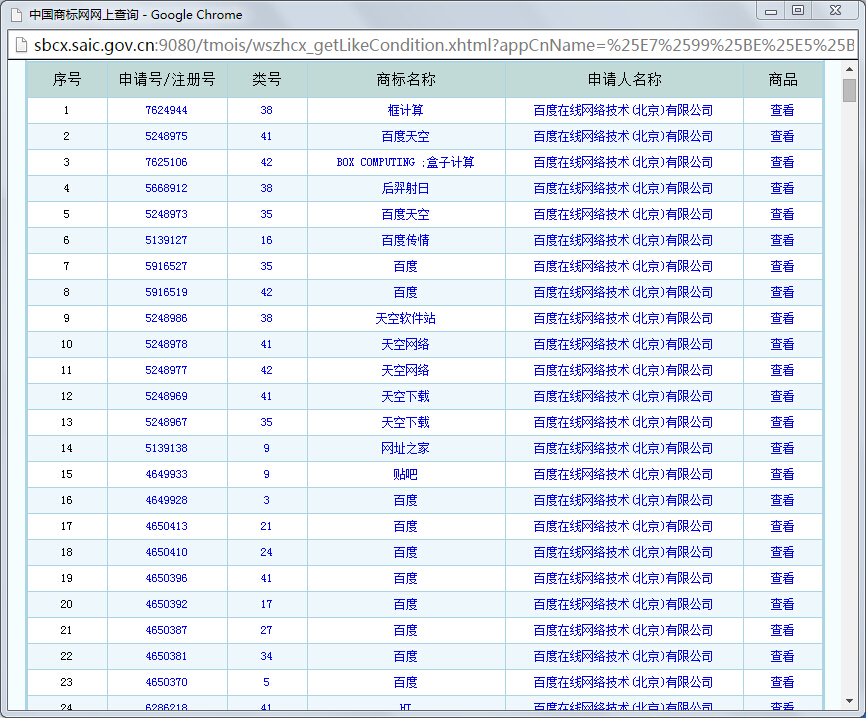Click the 商品 column header
Image resolution: width=866 pixels, height=718 pixels.
pyautogui.click(x=783, y=80)
